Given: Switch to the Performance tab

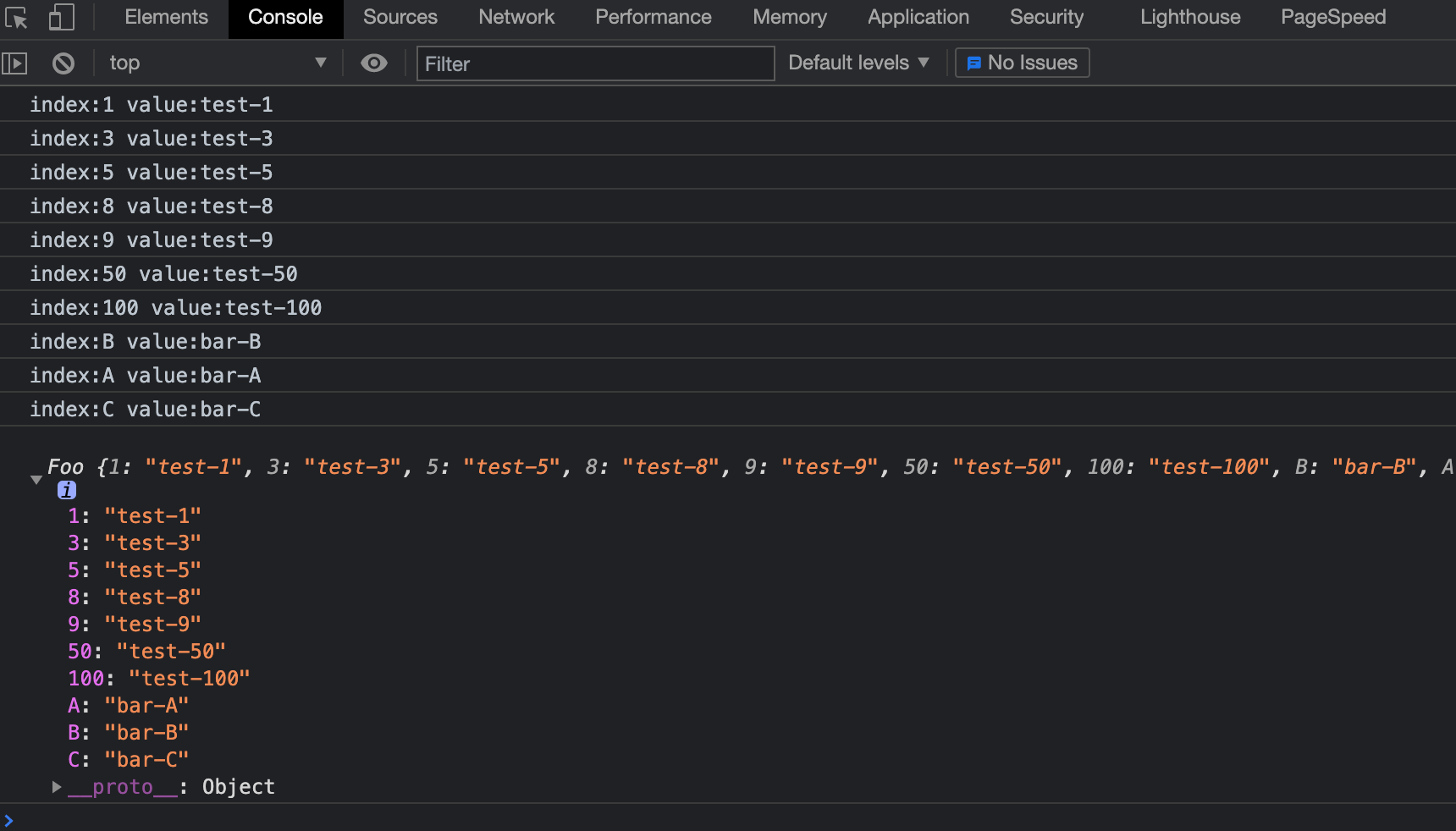Looking at the screenshot, I should click(654, 18).
